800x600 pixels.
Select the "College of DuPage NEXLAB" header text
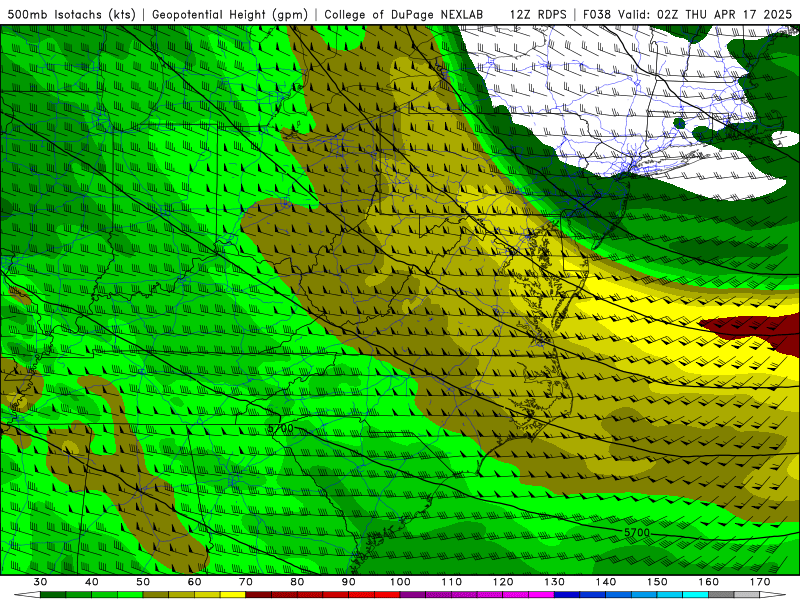[403, 15]
